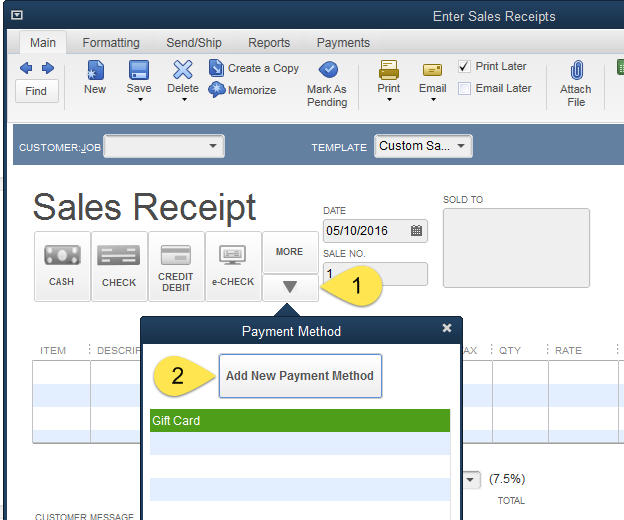Open the Customer:Job dropdown
The height and width of the screenshot is (520, 624).
click(x=213, y=146)
